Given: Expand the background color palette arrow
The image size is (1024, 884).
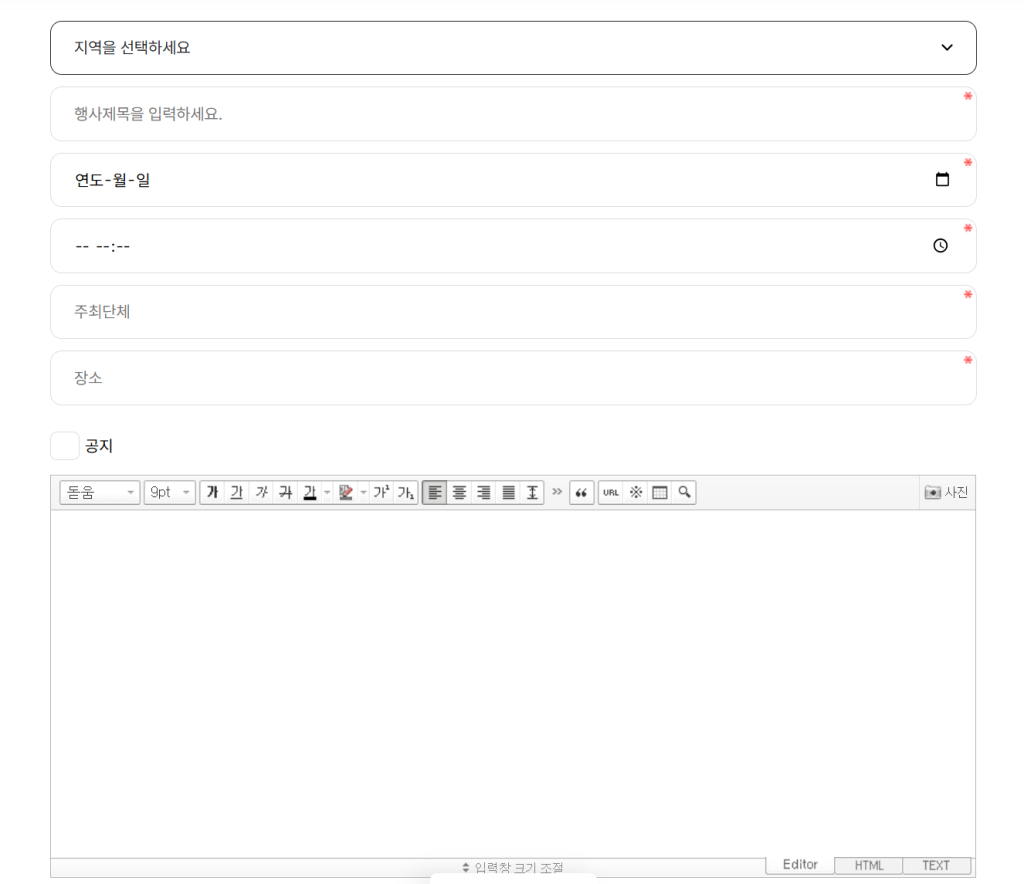Looking at the screenshot, I should coord(363,492).
